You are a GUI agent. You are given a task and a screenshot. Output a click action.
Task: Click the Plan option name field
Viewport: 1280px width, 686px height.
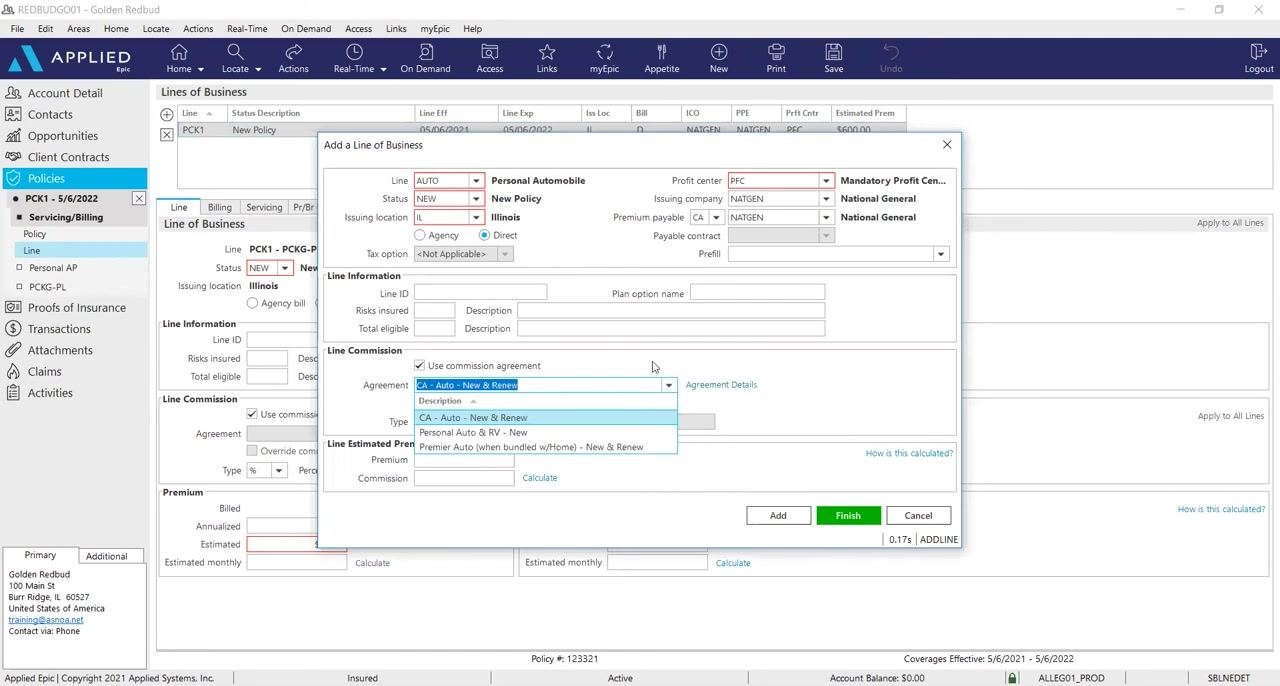pyautogui.click(x=757, y=292)
